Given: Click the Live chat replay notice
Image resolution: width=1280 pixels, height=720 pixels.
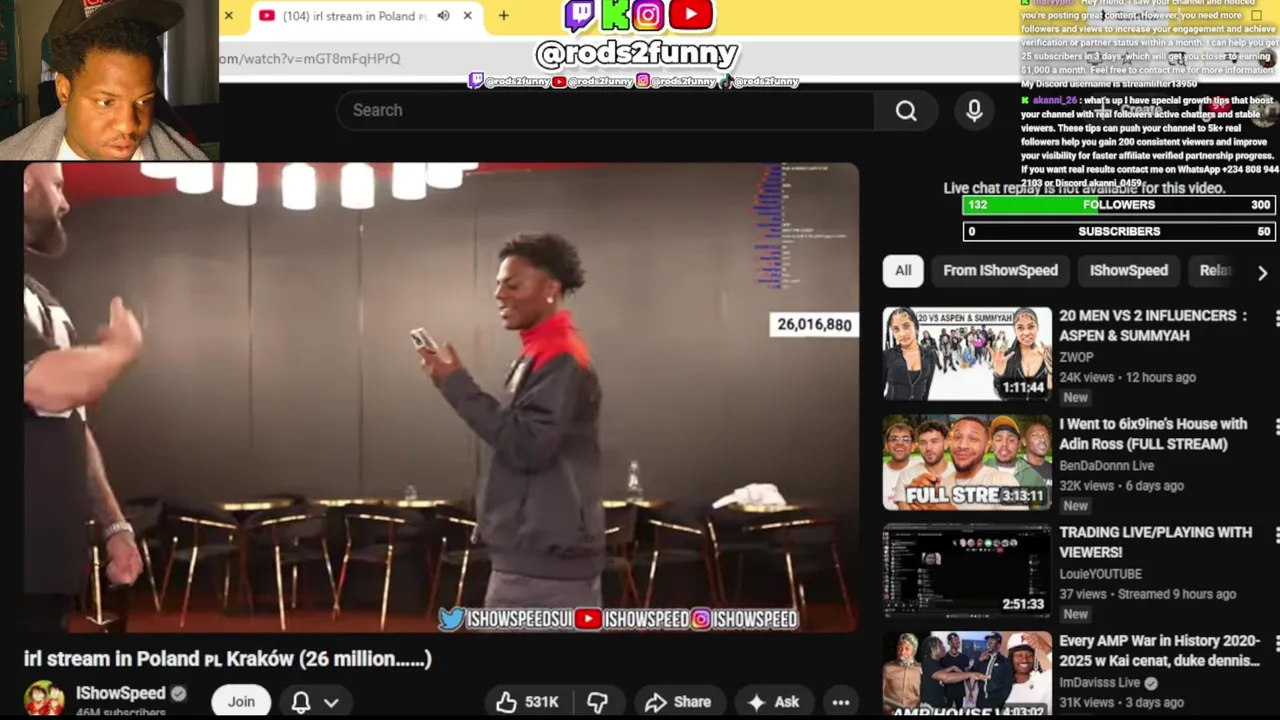Looking at the screenshot, I should [1084, 188].
